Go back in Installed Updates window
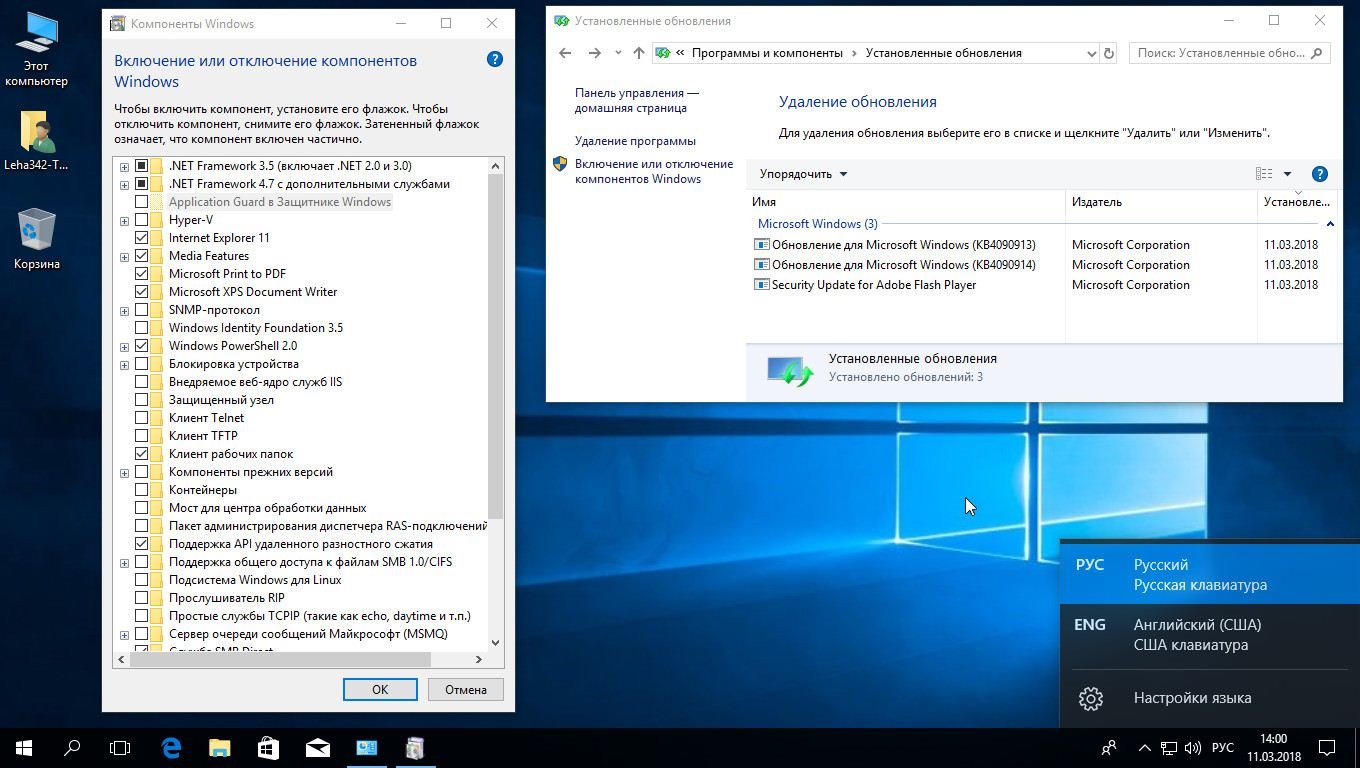The height and width of the screenshot is (768, 1360). coord(565,53)
